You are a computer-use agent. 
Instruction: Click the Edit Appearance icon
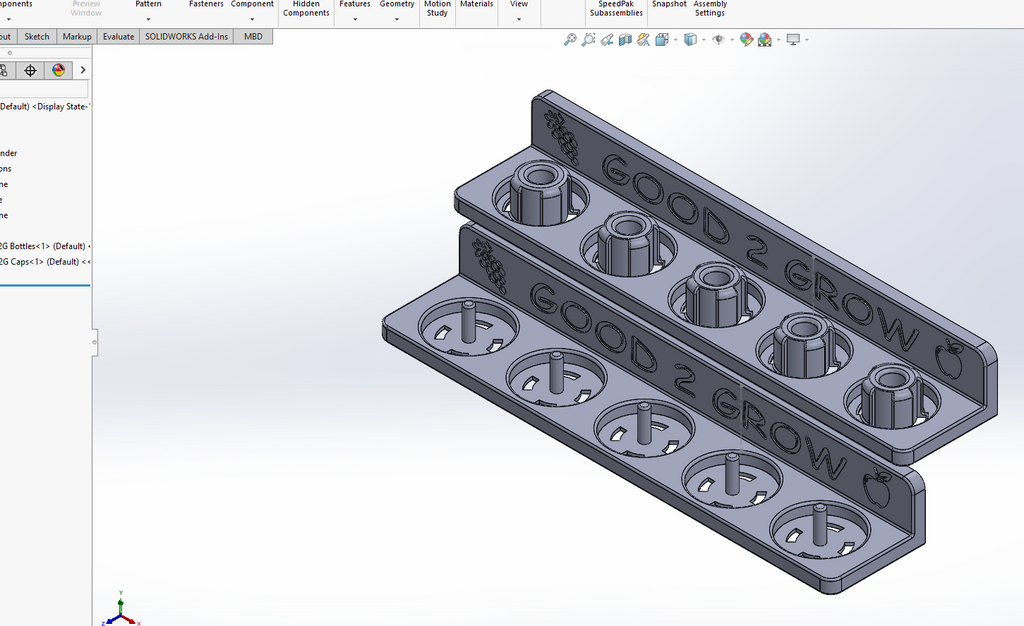[746, 40]
